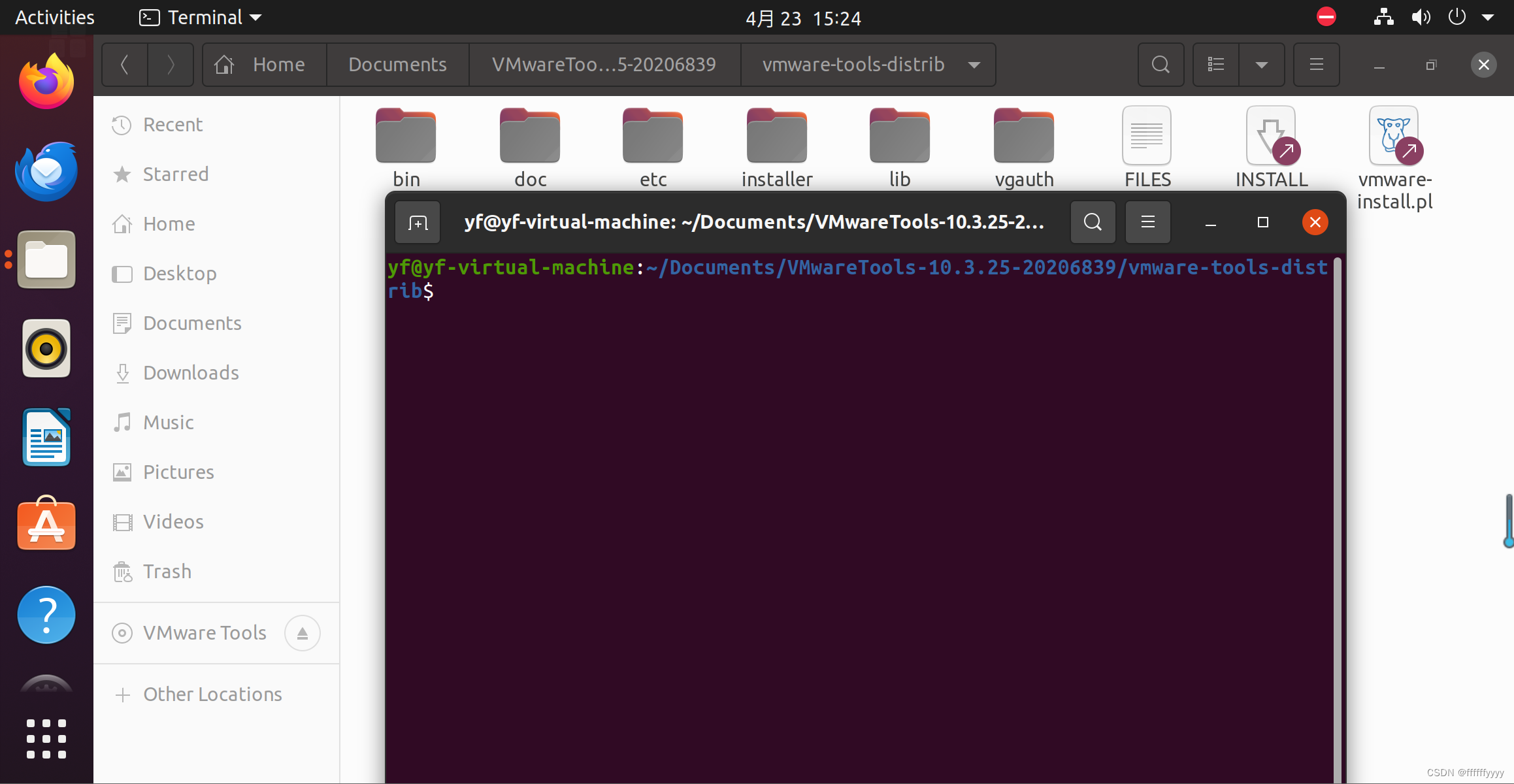
Task: Close the Terminal window
Action: [x=1315, y=223]
